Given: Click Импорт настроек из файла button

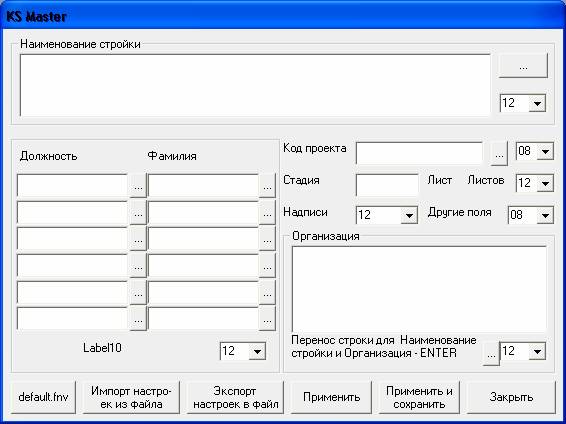Looking at the screenshot, I should [x=131, y=397].
